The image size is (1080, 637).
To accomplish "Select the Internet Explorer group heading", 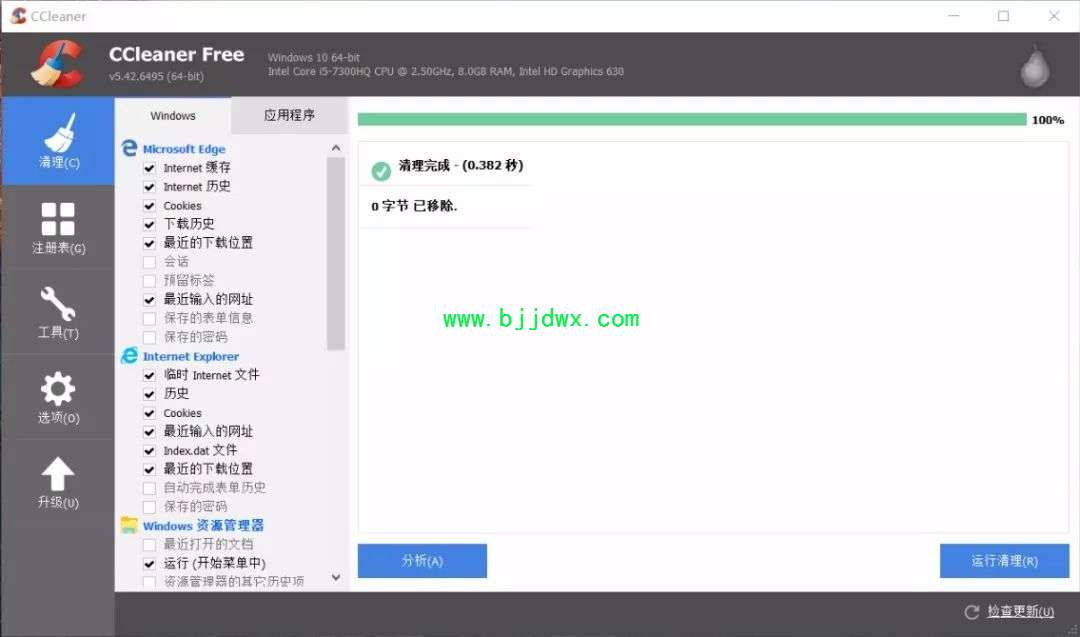I will (191, 356).
